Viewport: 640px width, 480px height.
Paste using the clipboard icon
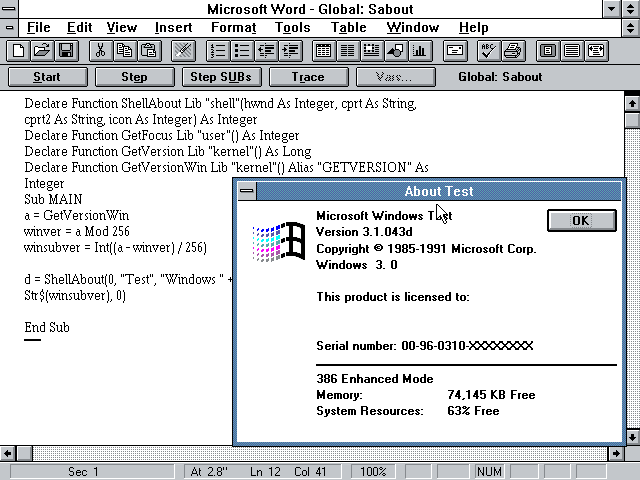click(x=149, y=51)
